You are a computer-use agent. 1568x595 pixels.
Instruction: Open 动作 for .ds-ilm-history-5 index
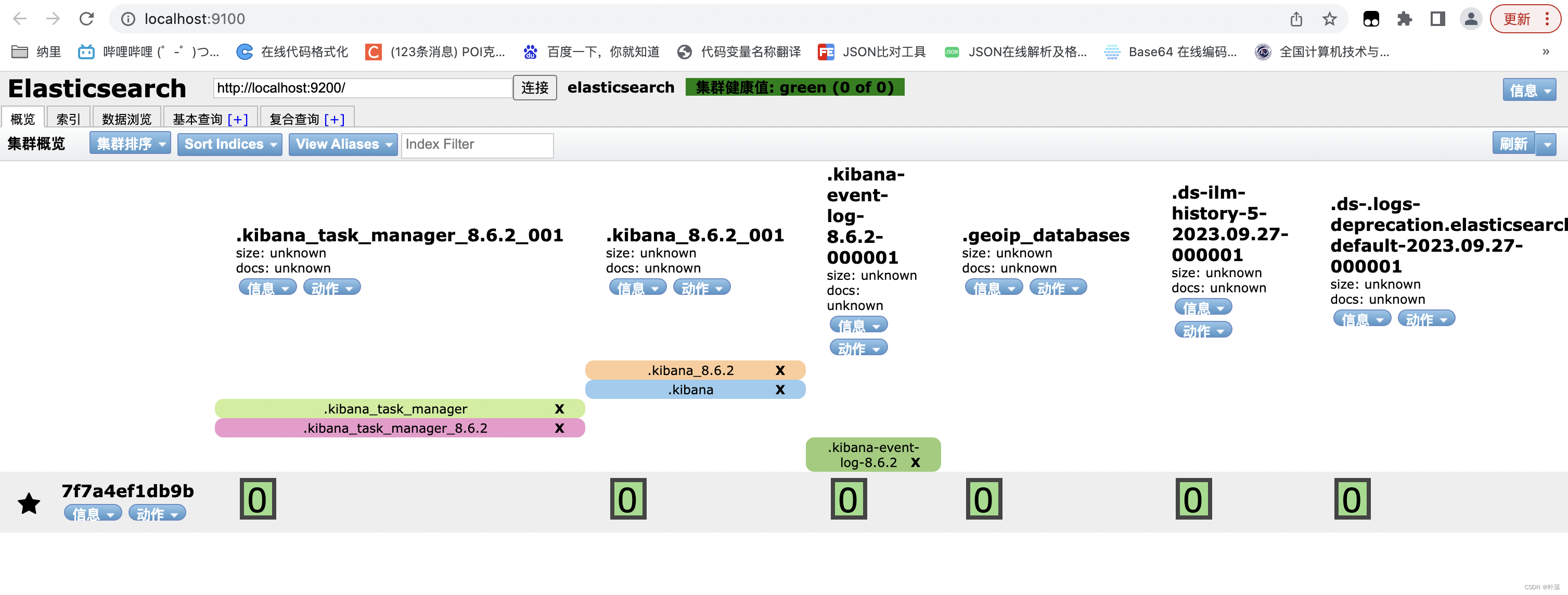pos(1203,330)
